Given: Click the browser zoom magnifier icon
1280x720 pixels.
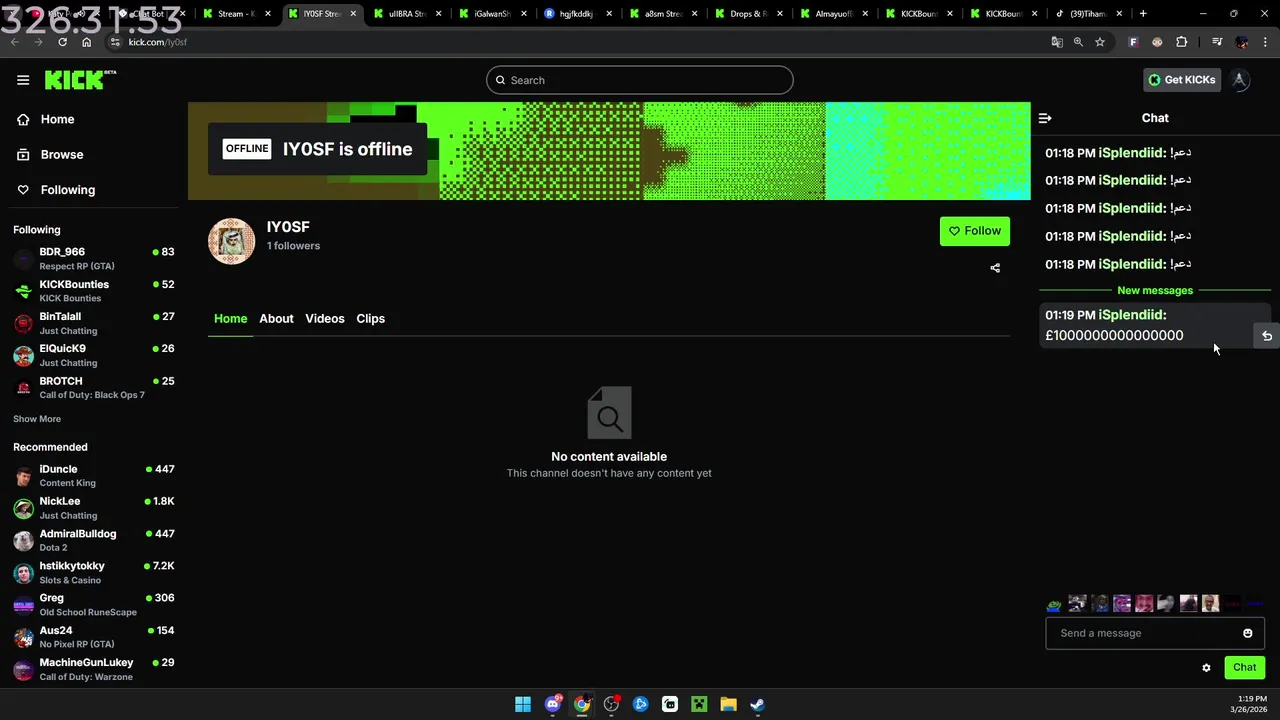Looking at the screenshot, I should coord(1078,42).
